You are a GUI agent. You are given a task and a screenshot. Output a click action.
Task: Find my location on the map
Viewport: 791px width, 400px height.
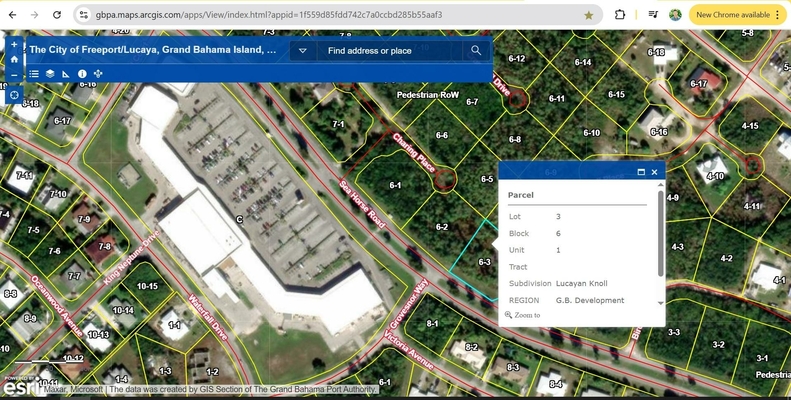point(14,95)
